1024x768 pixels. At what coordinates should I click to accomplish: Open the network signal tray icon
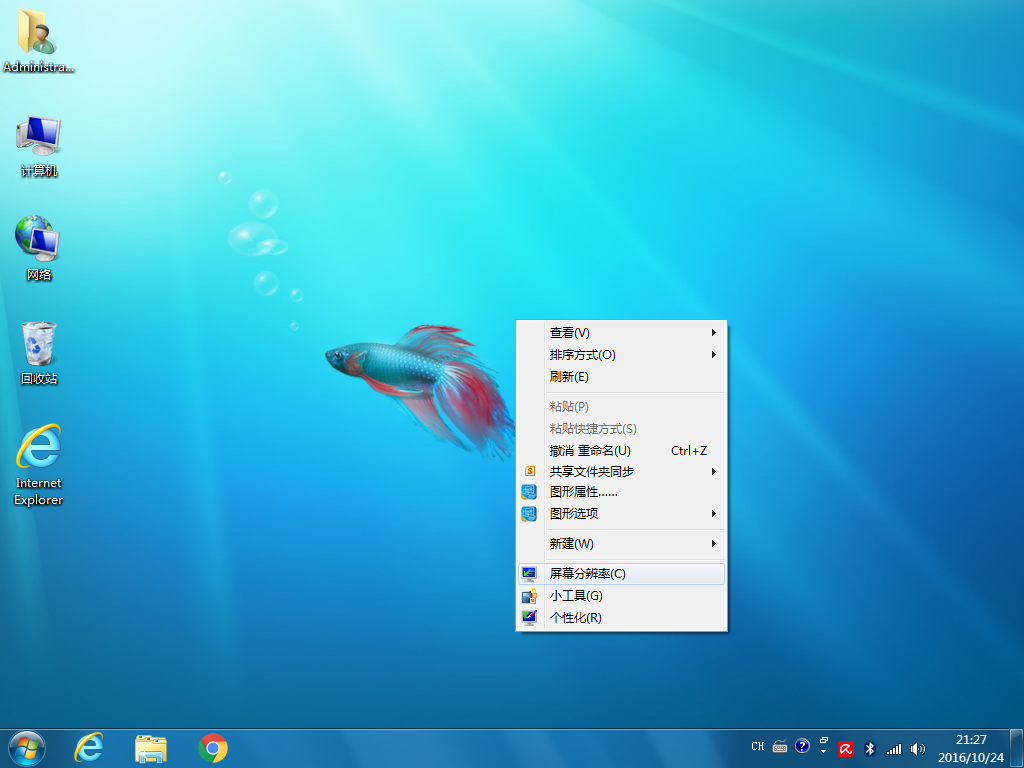[x=893, y=749]
